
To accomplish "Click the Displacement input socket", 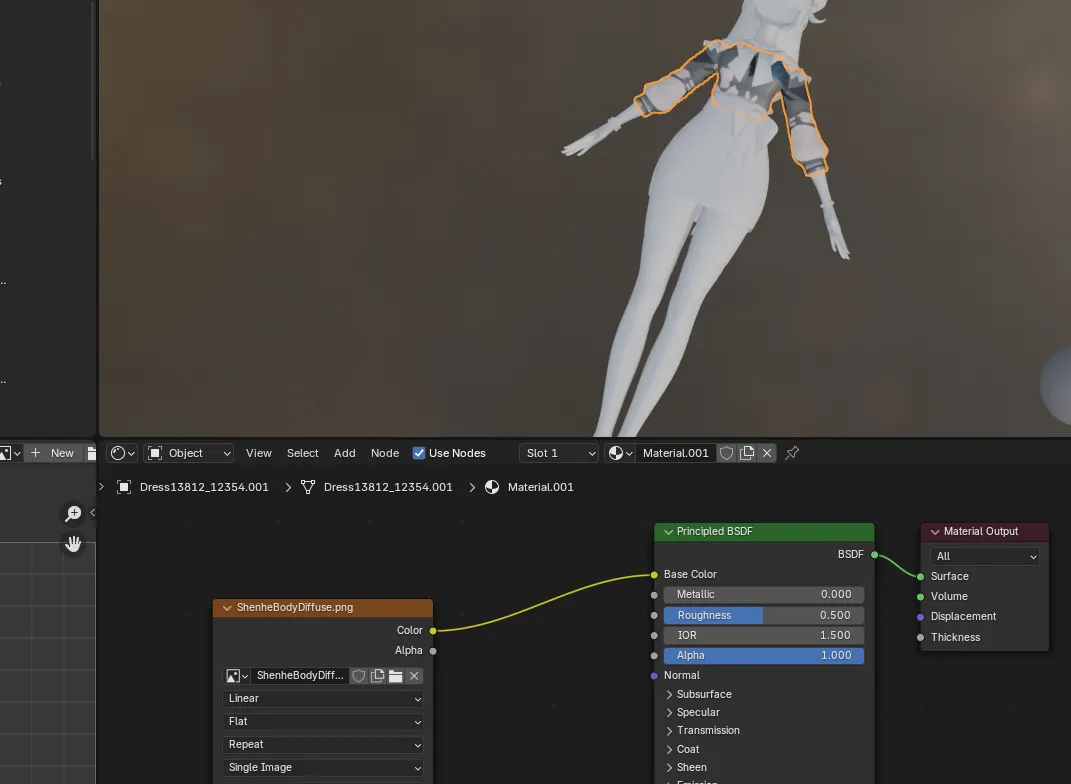I will pos(921,617).
